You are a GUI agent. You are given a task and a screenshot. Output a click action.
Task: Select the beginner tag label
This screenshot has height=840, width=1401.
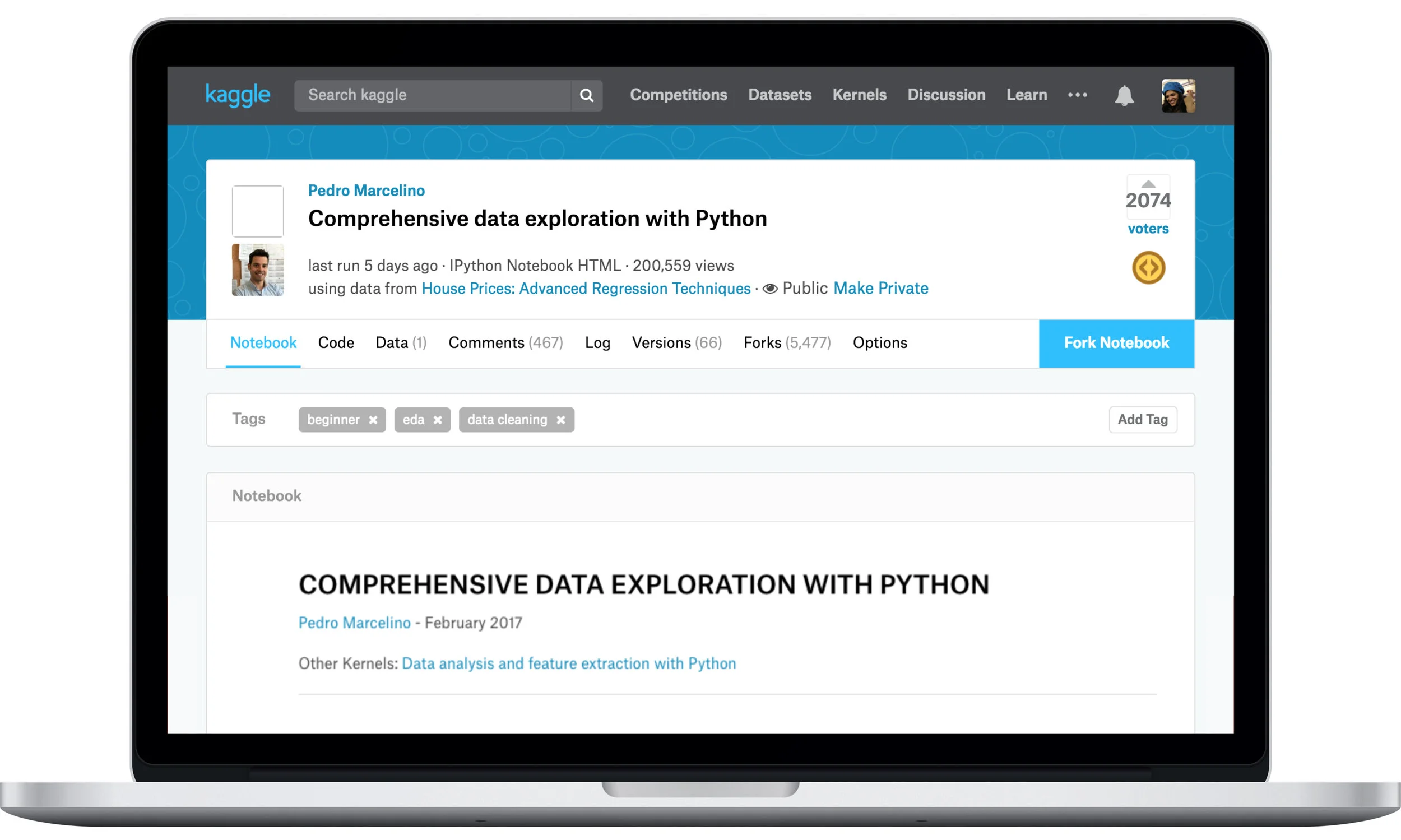point(333,419)
